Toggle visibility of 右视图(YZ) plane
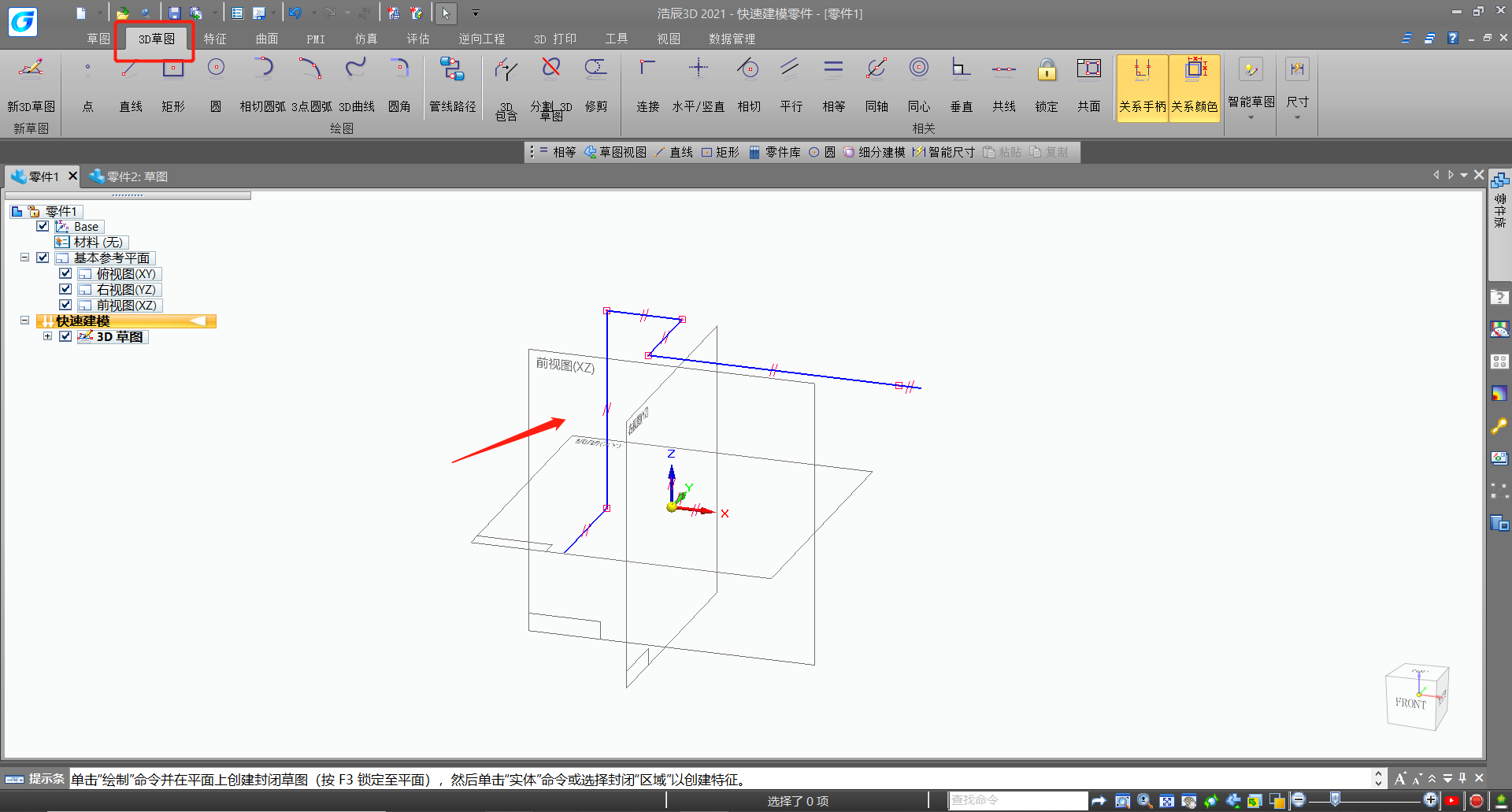 65,289
